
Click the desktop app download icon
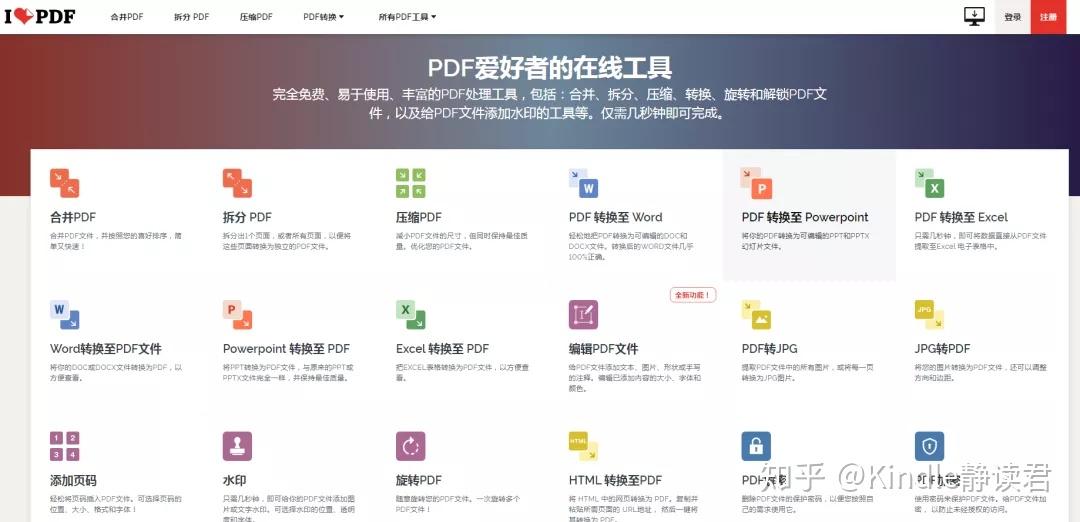point(974,17)
